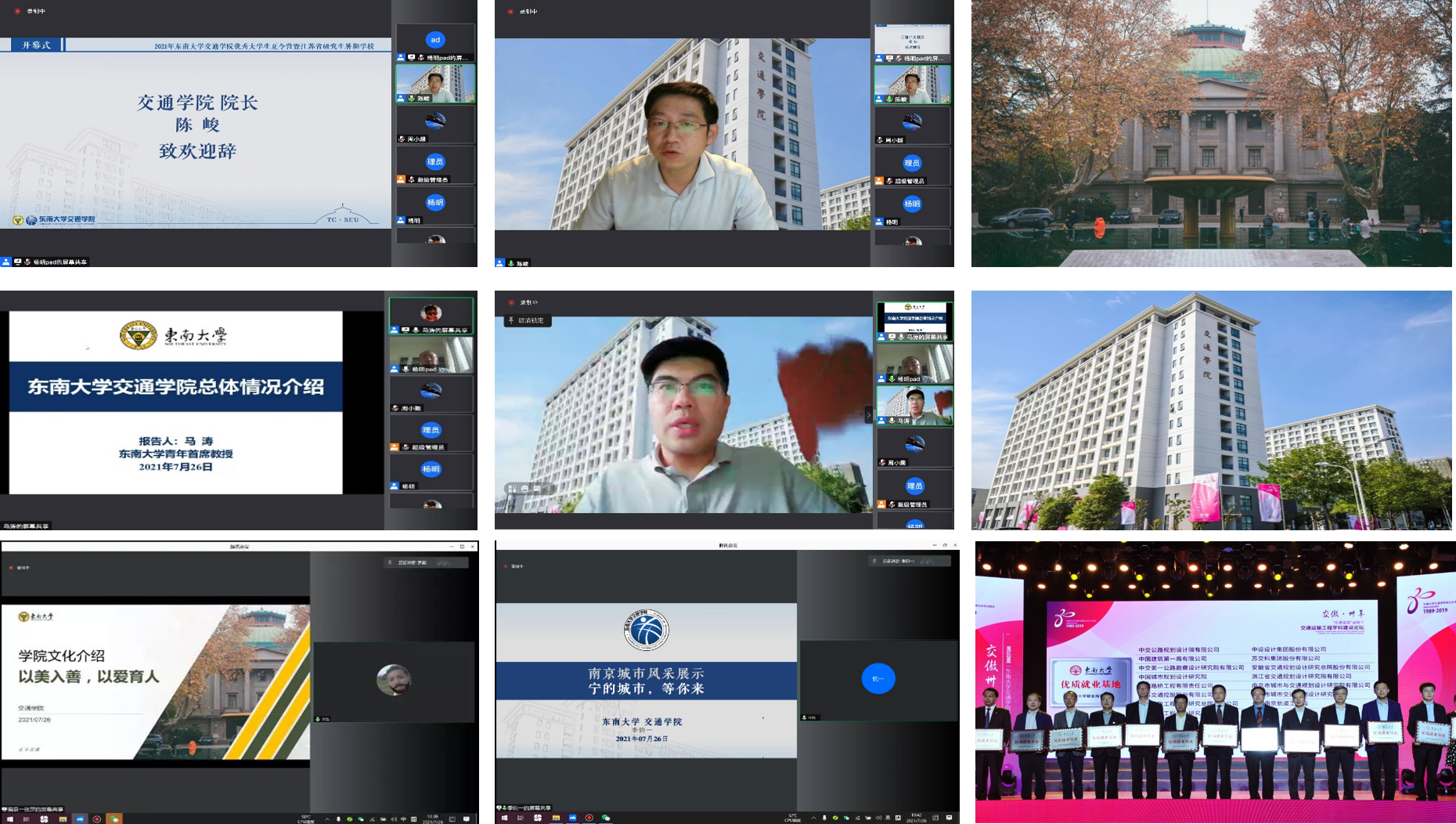This screenshot has height=824, width=1456.
Task: Click the 开幕式 tab label on the welcome slide
Action: (36, 45)
